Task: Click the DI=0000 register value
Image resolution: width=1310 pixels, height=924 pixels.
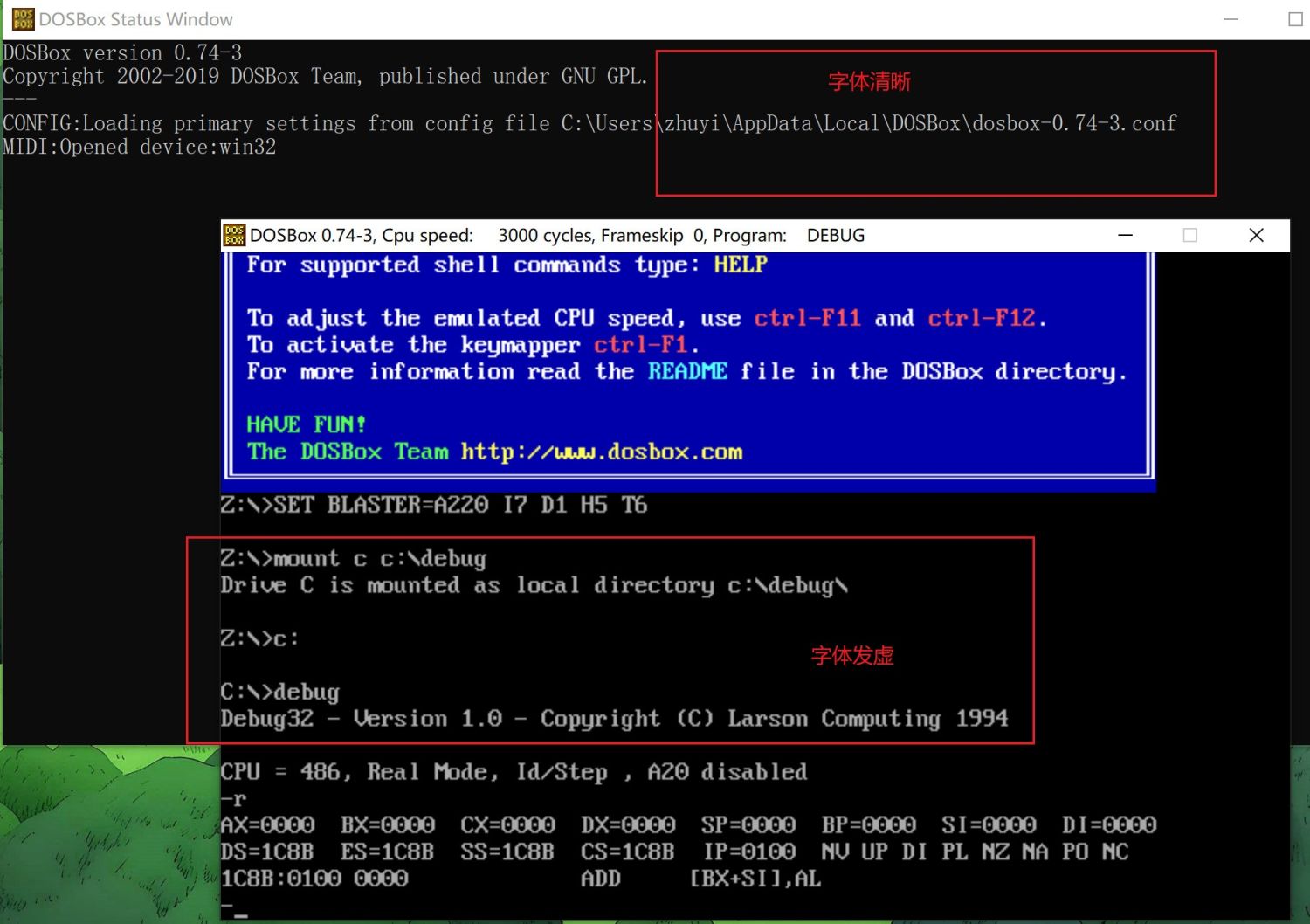Action: click(x=1109, y=824)
